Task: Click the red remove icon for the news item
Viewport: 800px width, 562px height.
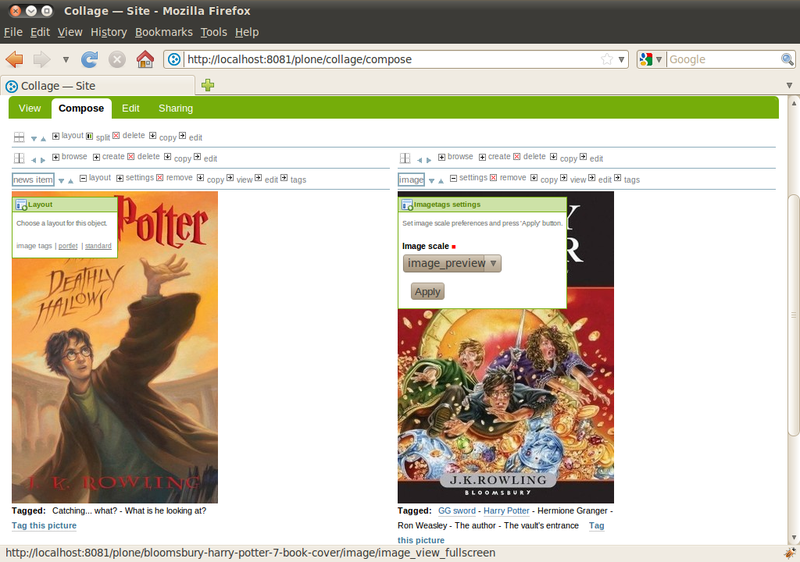Action: [x=160, y=178]
